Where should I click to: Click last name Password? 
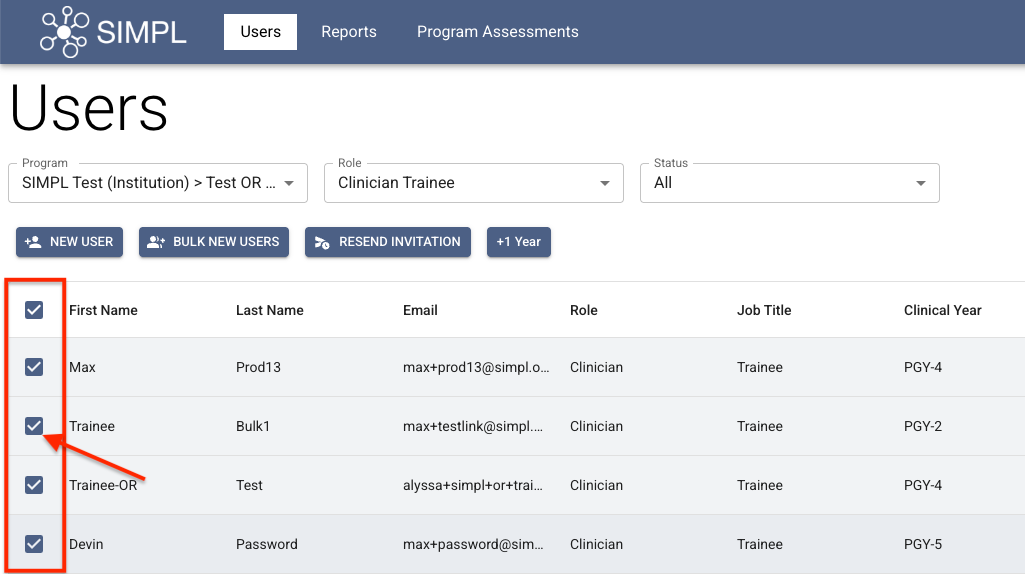click(x=267, y=544)
